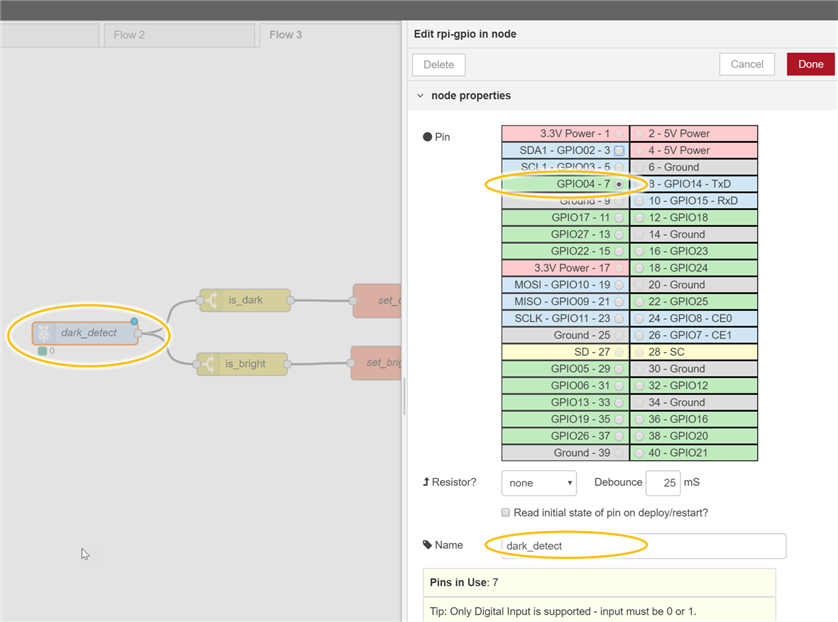Click the tag icon beside Name
This screenshot has height=622, width=838.
click(427, 545)
